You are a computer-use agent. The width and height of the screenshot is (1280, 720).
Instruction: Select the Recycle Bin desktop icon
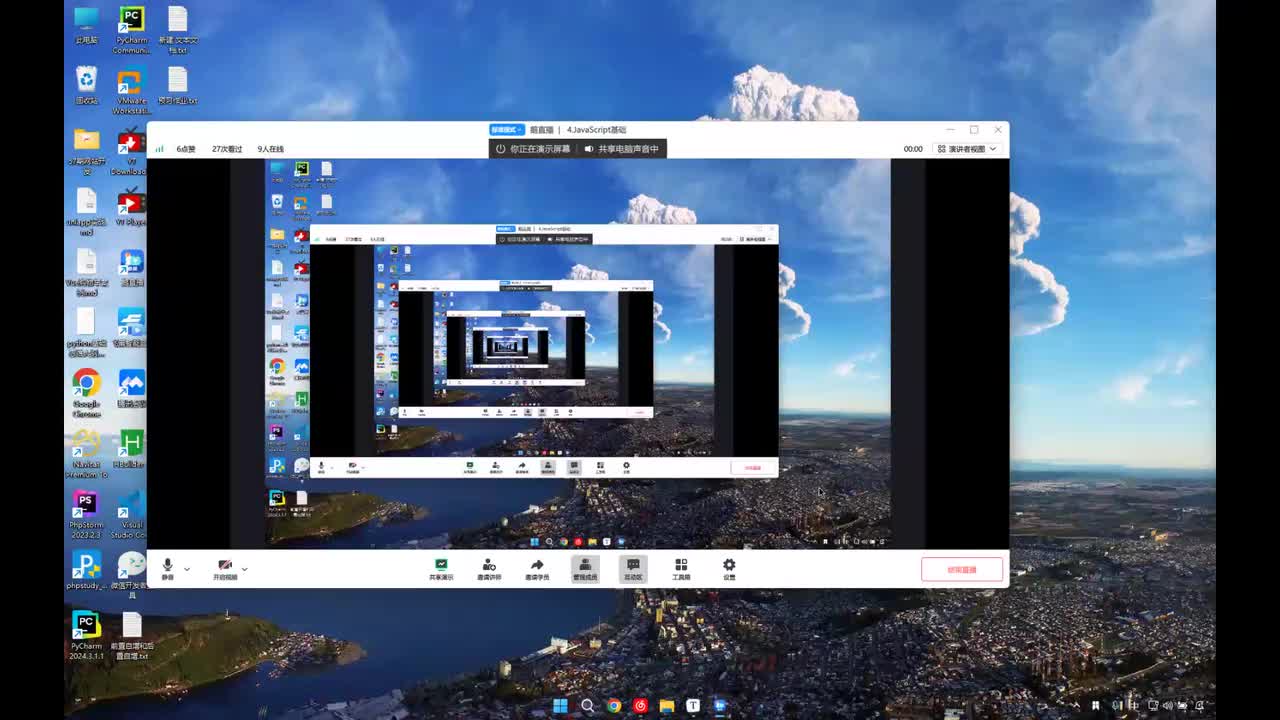point(87,85)
